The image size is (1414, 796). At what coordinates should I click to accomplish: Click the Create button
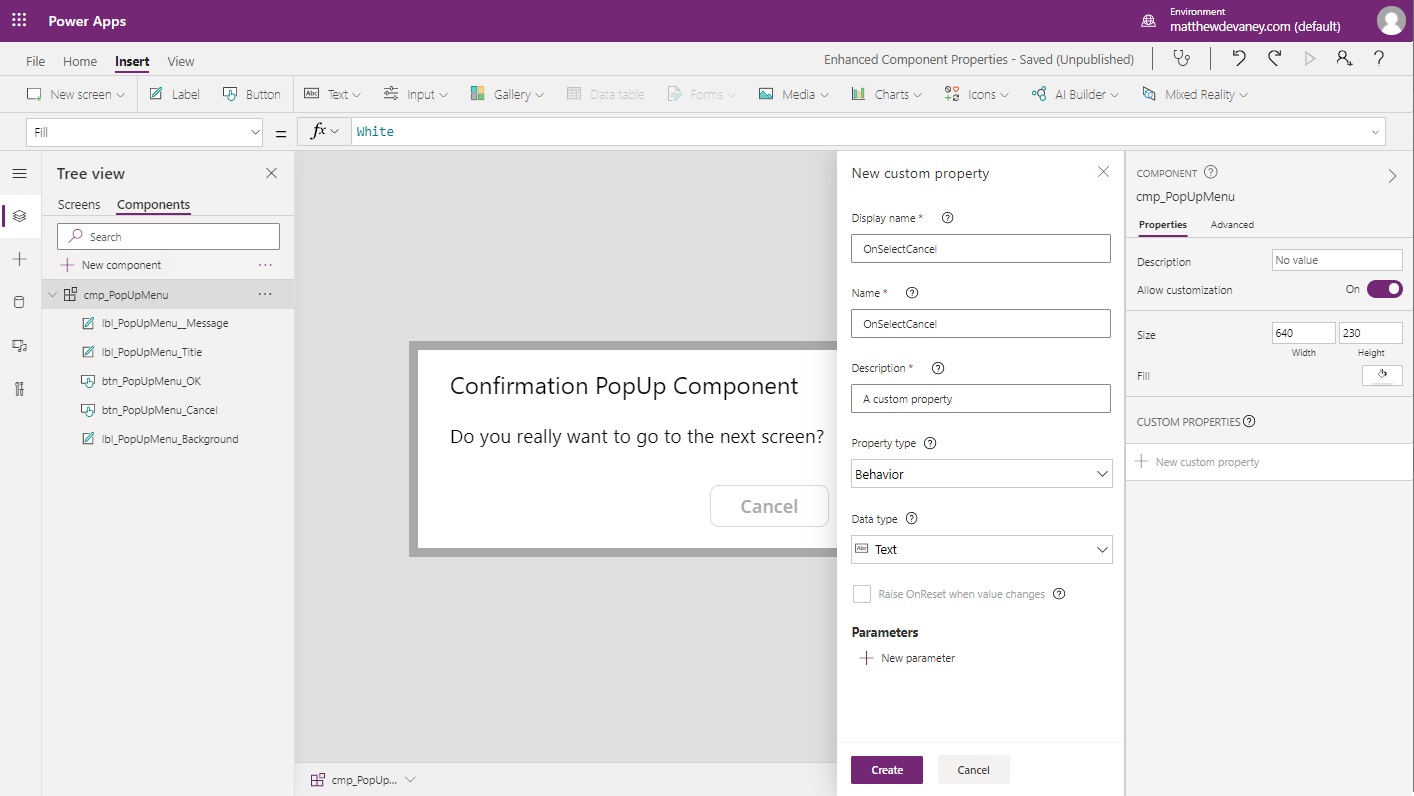pyautogui.click(x=886, y=769)
